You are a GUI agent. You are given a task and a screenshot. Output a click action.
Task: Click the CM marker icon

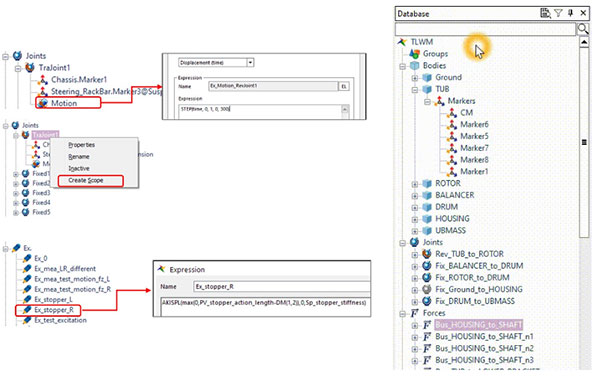[452, 113]
